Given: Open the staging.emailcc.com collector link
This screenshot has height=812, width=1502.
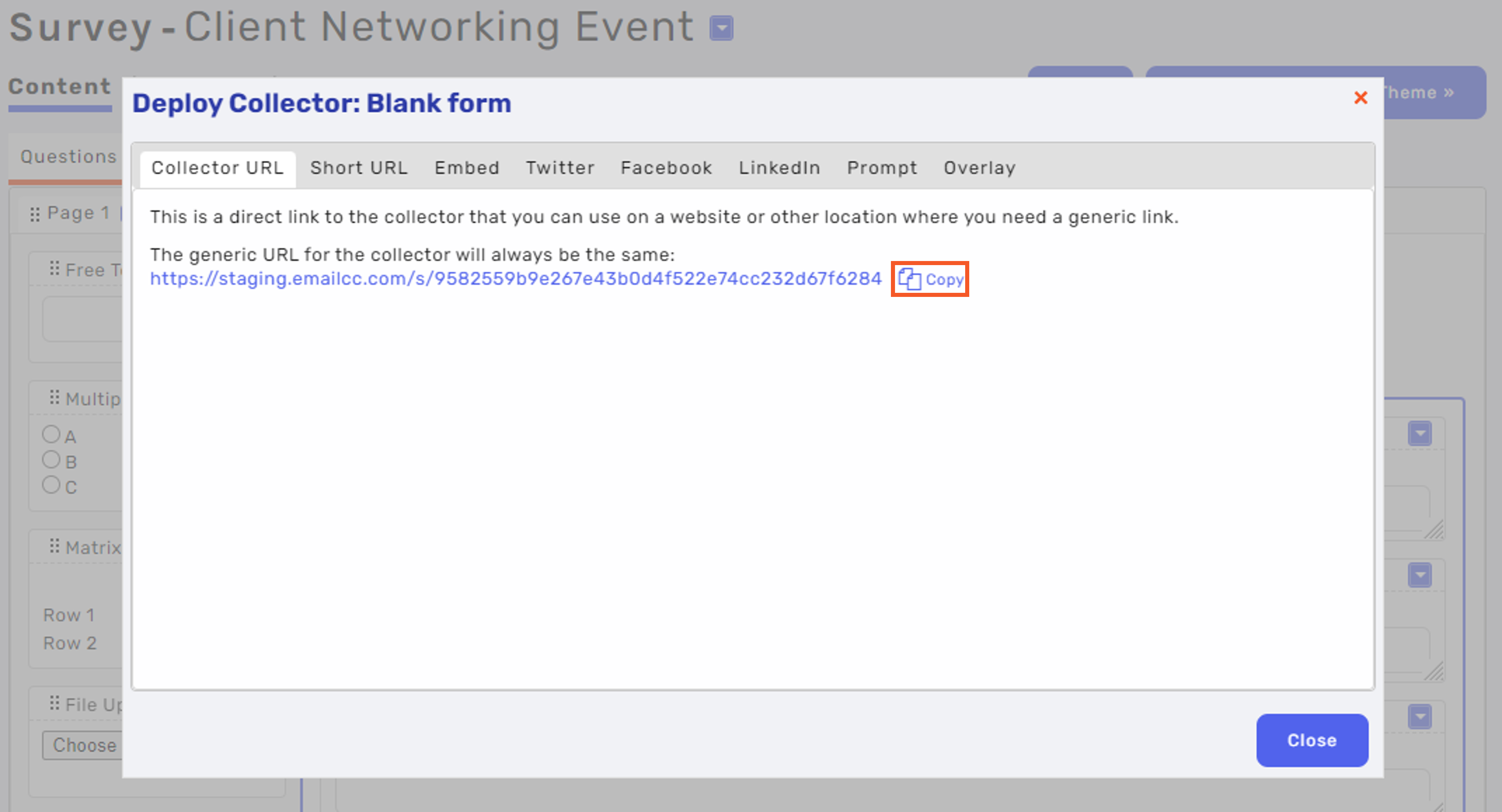Looking at the screenshot, I should [x=516, y=279].
